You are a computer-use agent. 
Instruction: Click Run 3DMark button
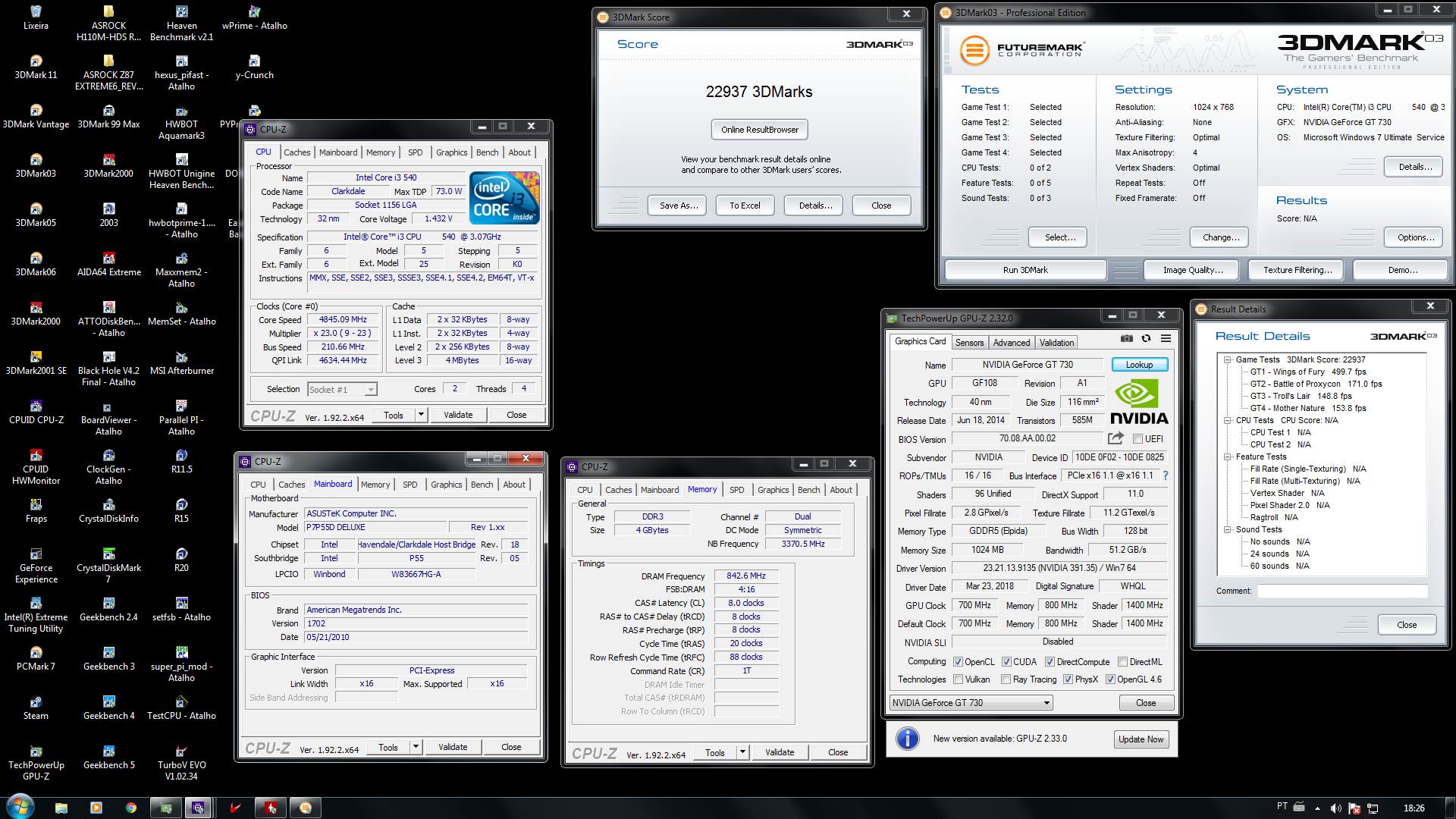tap(1025, 270)
